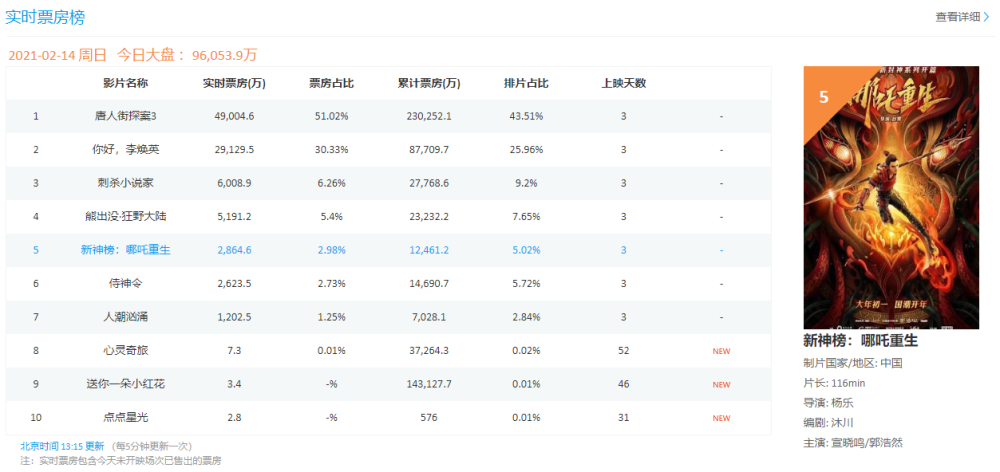Click the 累计票房(万) column header
This screenshot has width=1000, height=472.
pos(429,84)
